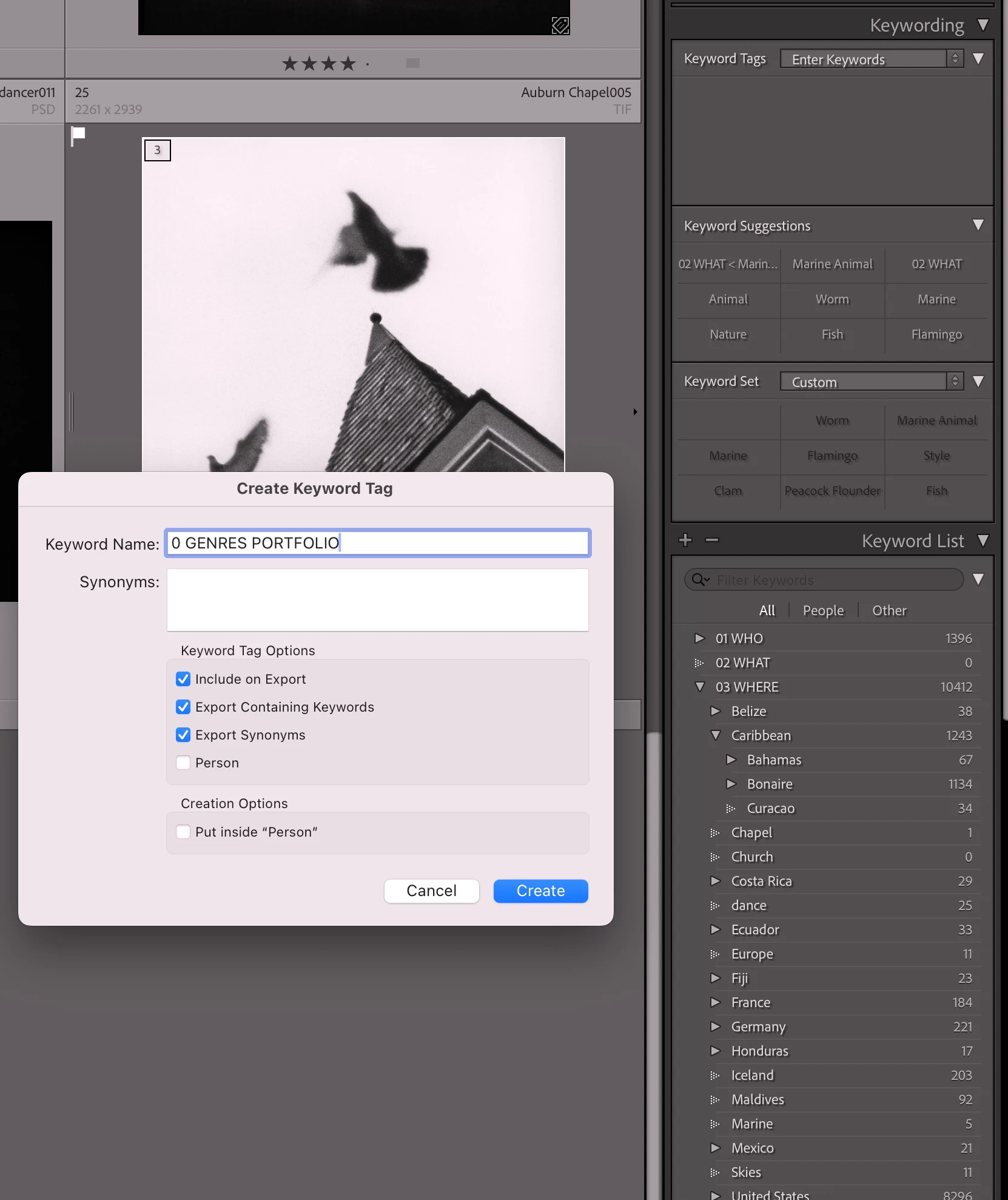Viewport: 1008px width, 1200px height.
Task: Switch to Other keywords tab
Action: [889, 610]
